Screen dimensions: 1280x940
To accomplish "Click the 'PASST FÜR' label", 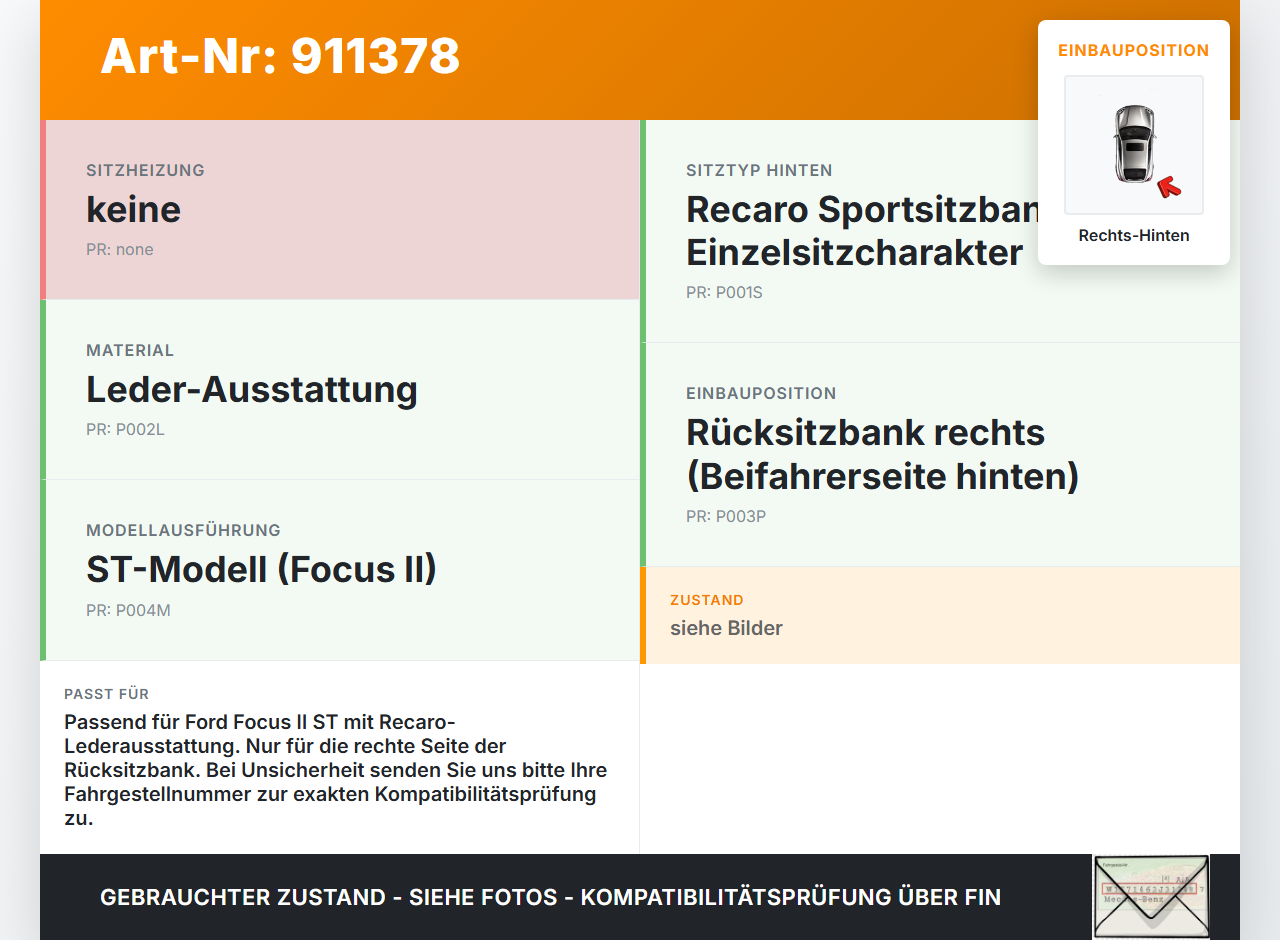I will click(x=107, y=694).
